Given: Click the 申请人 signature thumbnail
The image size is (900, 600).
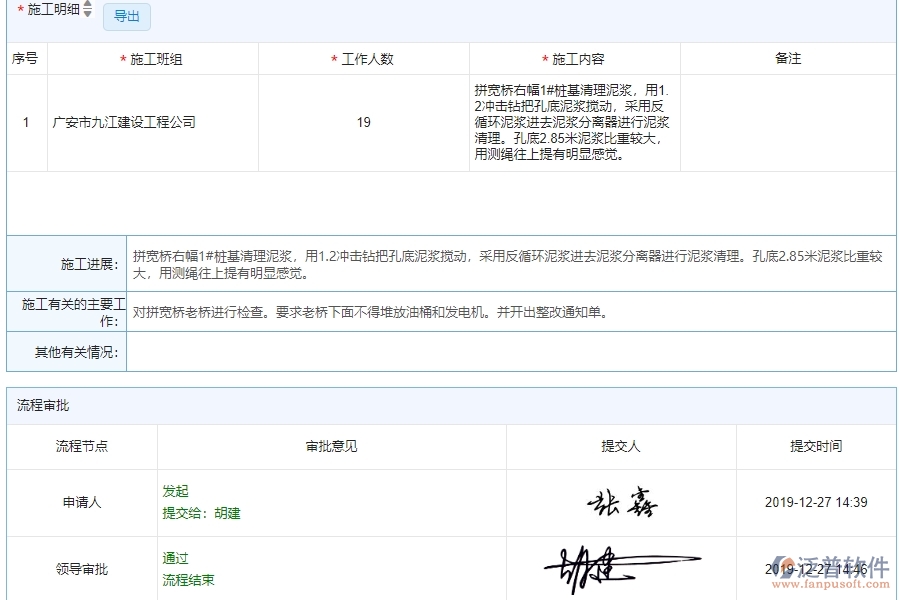Looking at the screenshot, I should pyautogui.click(x=622, y=503).
